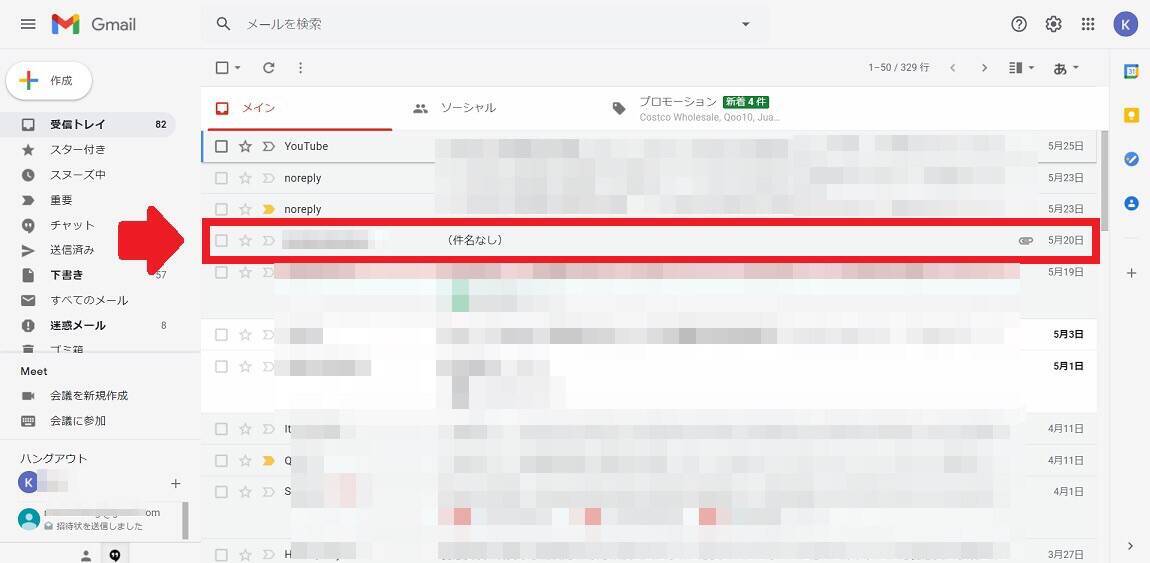The height and width of the screenshot is (563, 1150).
Task: Expand the select-all checkbox dropdown arrow
Action: point(238,68)
